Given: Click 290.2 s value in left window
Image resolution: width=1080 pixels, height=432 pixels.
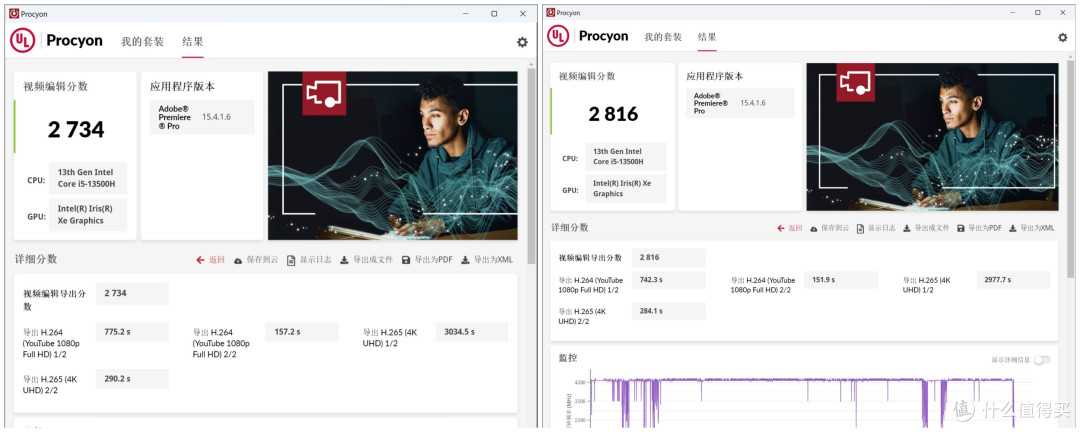Looking at the screenshot, I should pyautogui.click(x=132, y=378).
